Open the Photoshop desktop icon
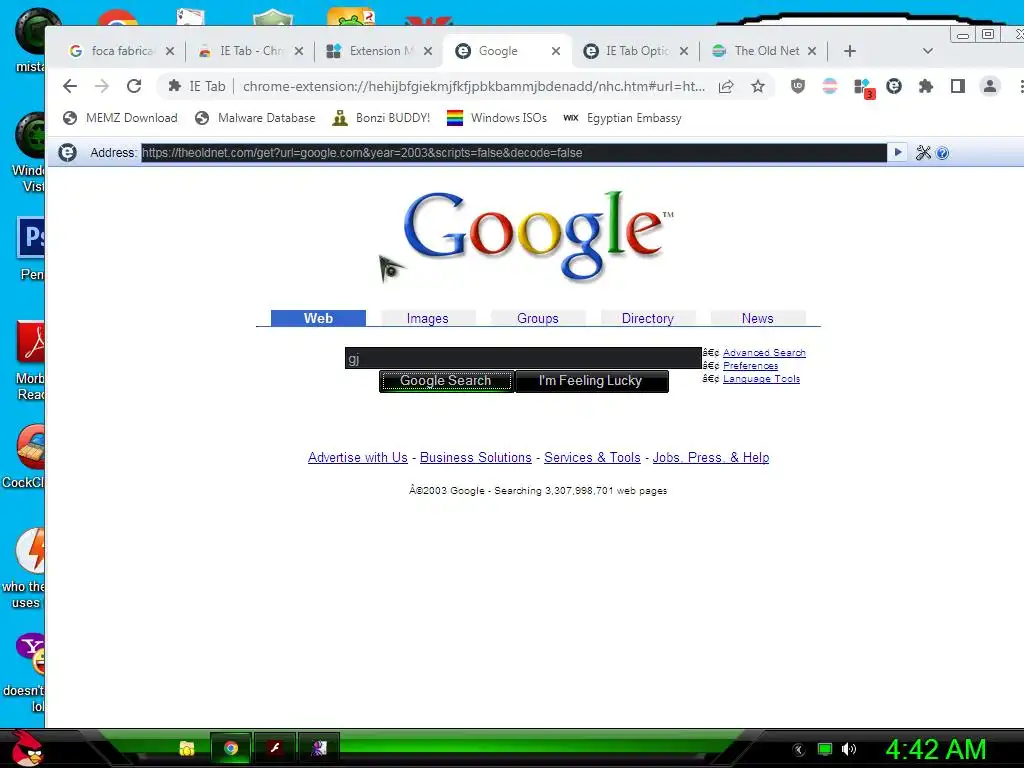The width and height of the screenshot is (1024, 768). pyautogui.click(x=30, y=236)
